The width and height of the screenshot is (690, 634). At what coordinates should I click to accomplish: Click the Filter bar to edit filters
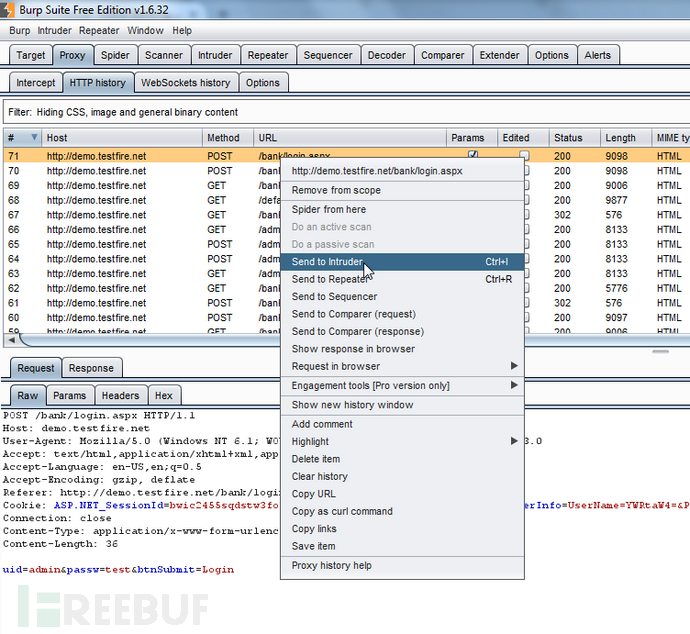[346, 112]
